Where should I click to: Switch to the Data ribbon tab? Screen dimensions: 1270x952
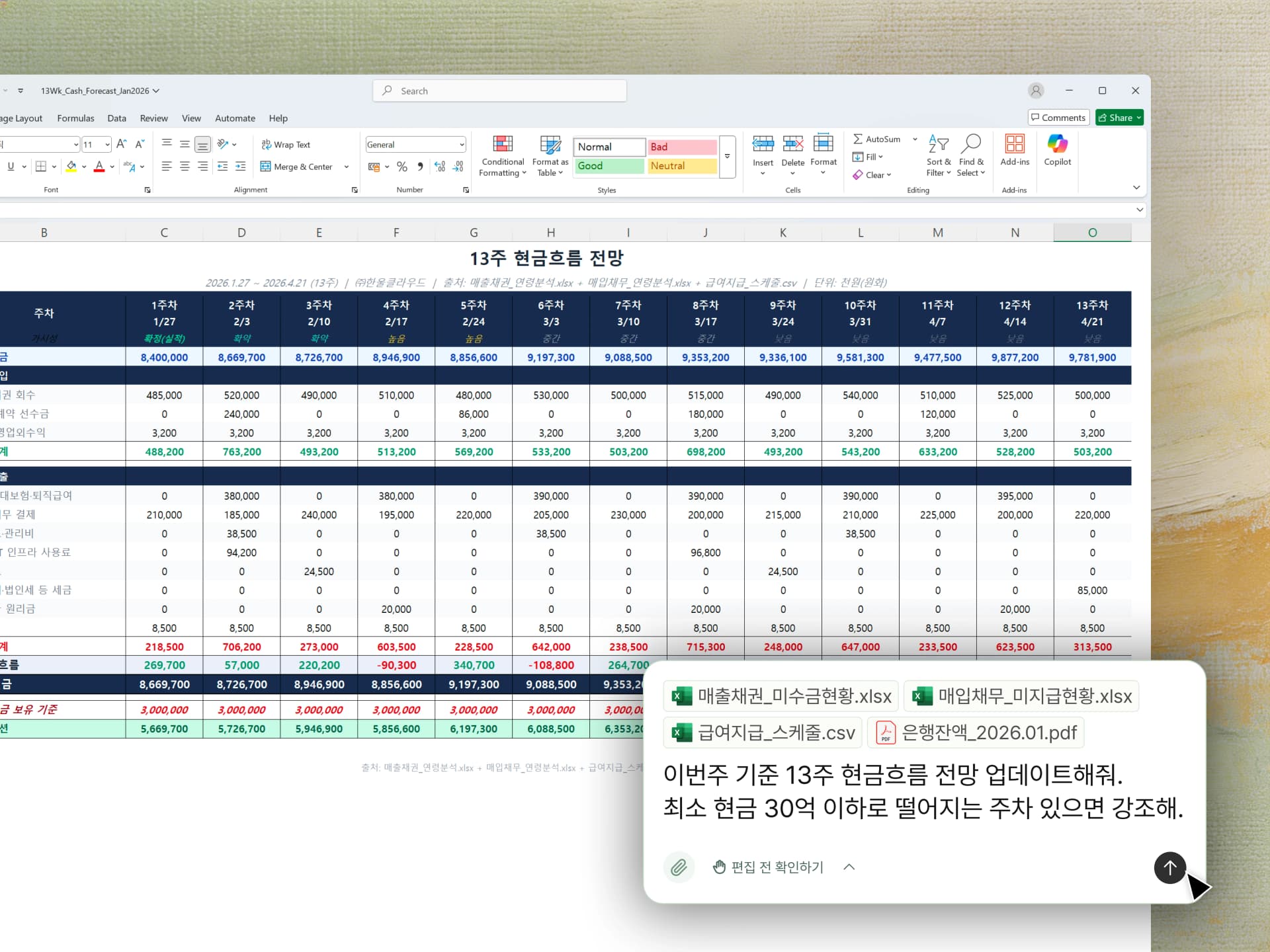click(116, 118)
